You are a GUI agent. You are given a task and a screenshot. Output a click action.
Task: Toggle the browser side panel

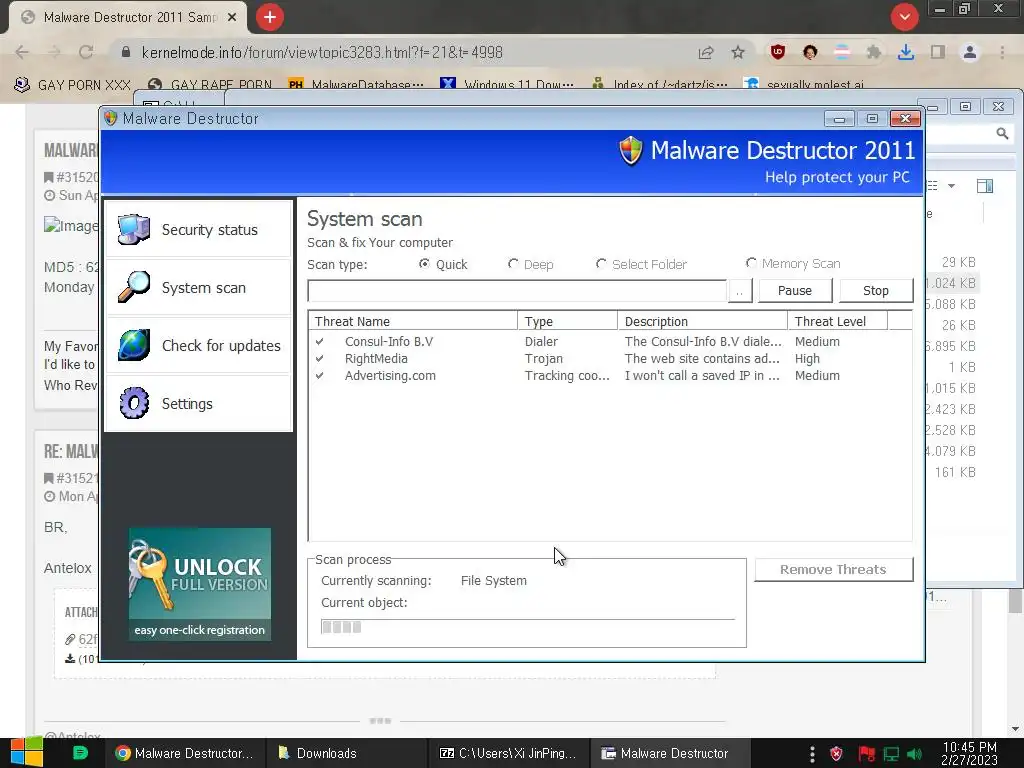pyautogui.click(x=938, y=52)
